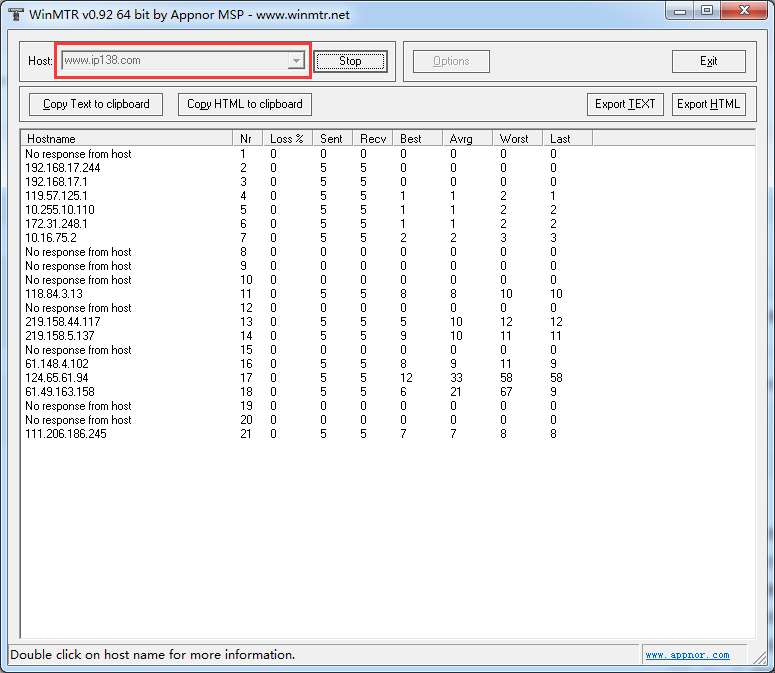Maximize the WinMTR window
Image resolution: width=775 pixels, height=673 pixels.
tap(707, 11)
